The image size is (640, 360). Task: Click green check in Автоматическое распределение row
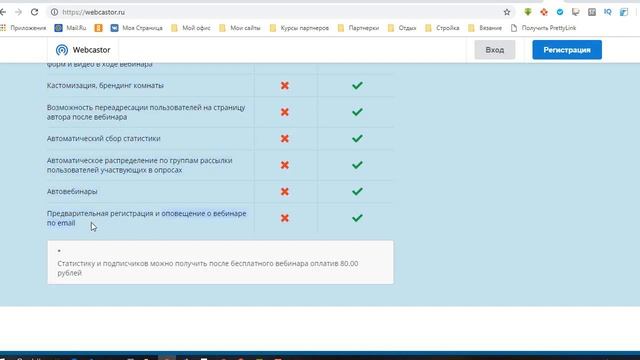tap(357, 165)
